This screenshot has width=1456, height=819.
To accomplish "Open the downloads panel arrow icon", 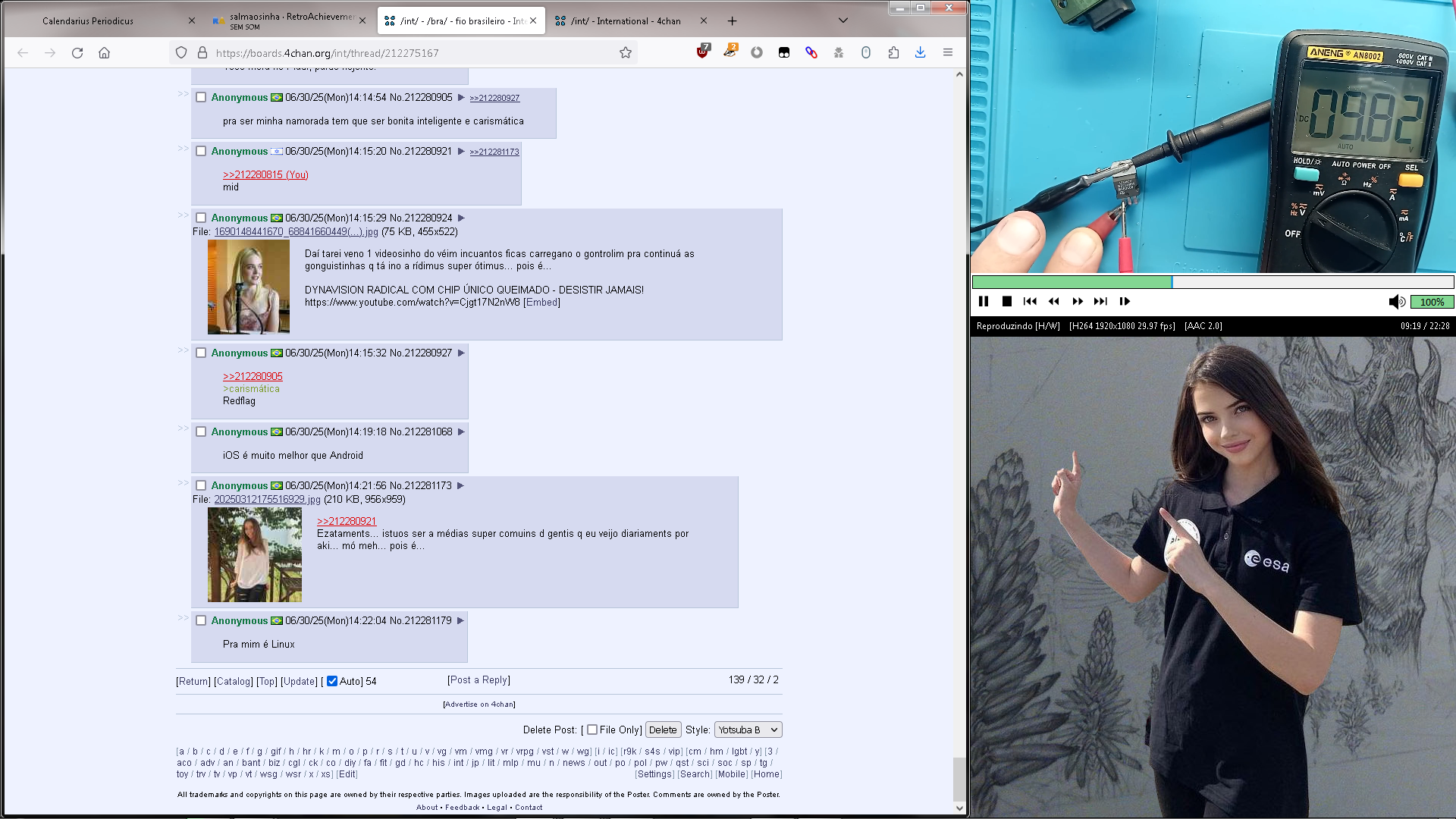I will pyautogui.click(x=920, y=52).
